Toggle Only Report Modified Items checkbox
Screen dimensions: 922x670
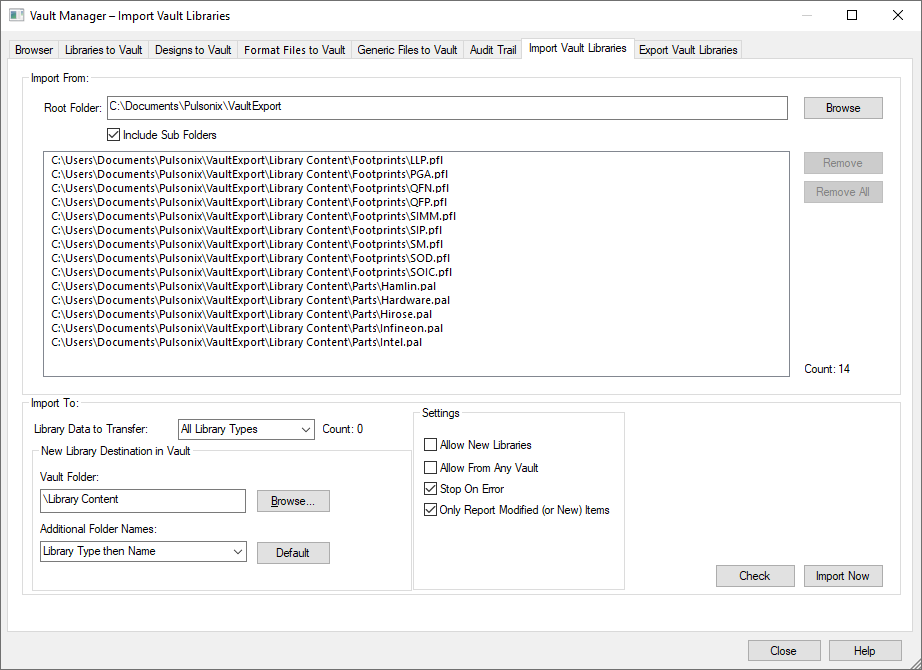431,510
